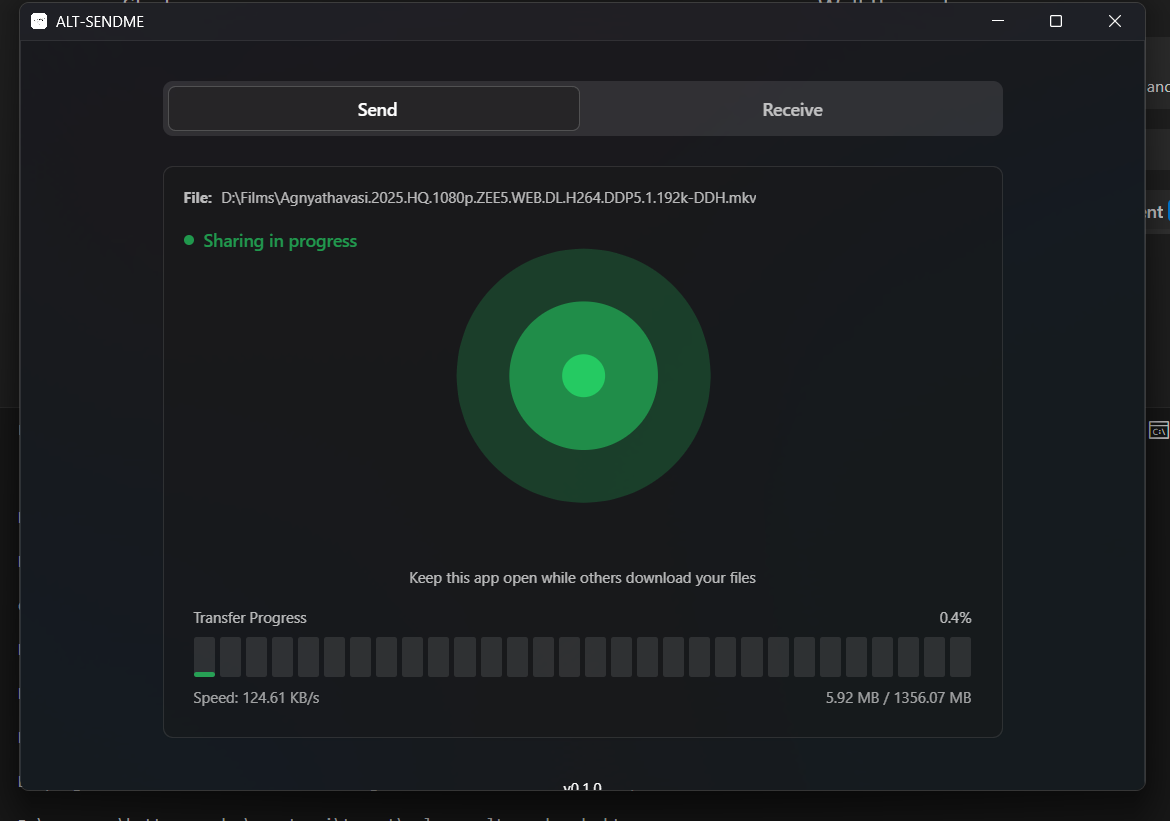
Task: Click the Keep this app open message
Action: coord(583,578)
